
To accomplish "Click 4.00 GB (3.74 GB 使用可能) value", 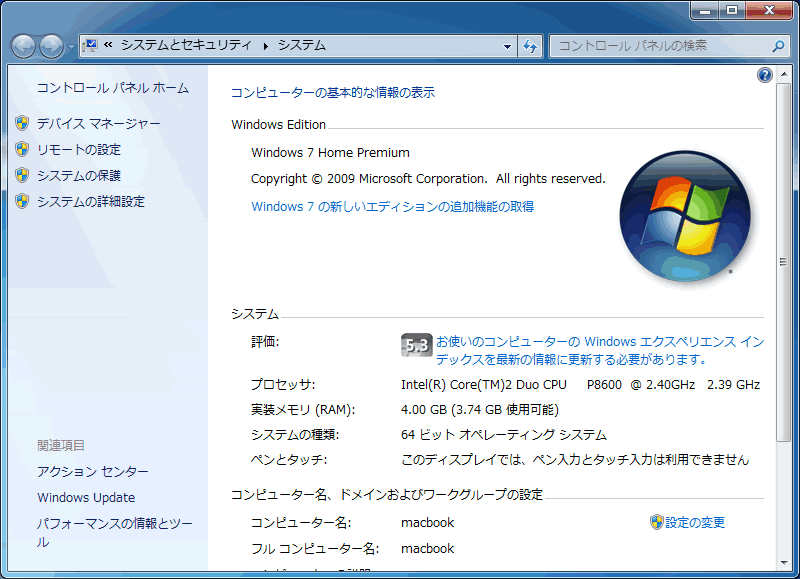I will [480, 410].
